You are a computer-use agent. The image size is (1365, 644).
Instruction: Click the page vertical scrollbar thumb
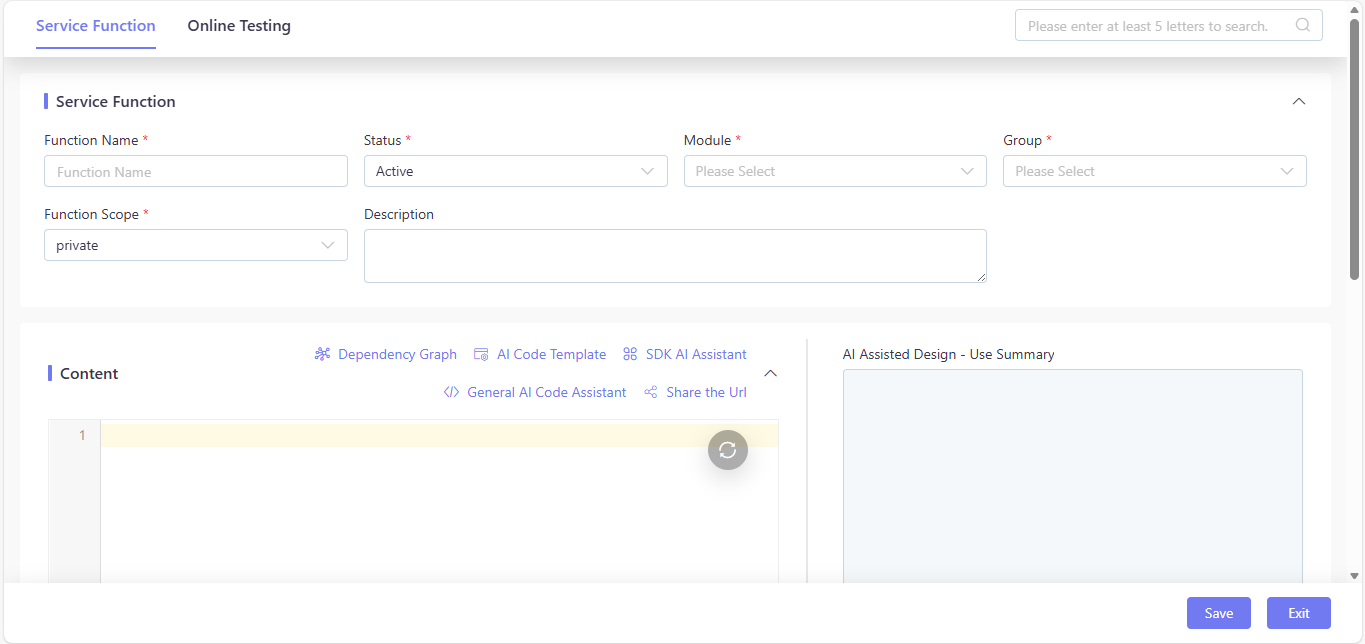[1355, 150]
